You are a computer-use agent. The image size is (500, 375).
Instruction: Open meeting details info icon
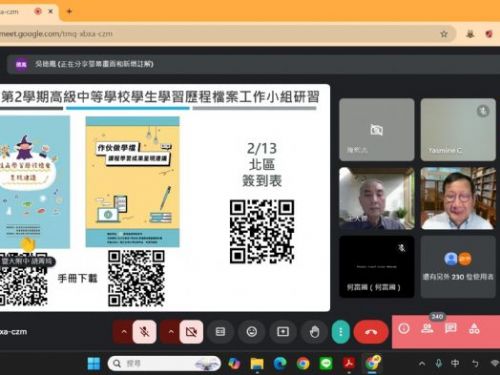point(404,329)
